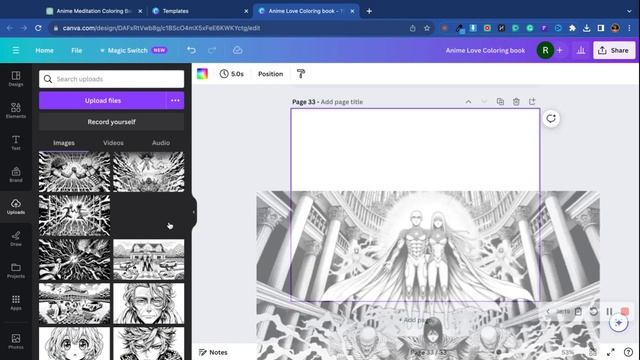Open Magic Switch menu

133,50
